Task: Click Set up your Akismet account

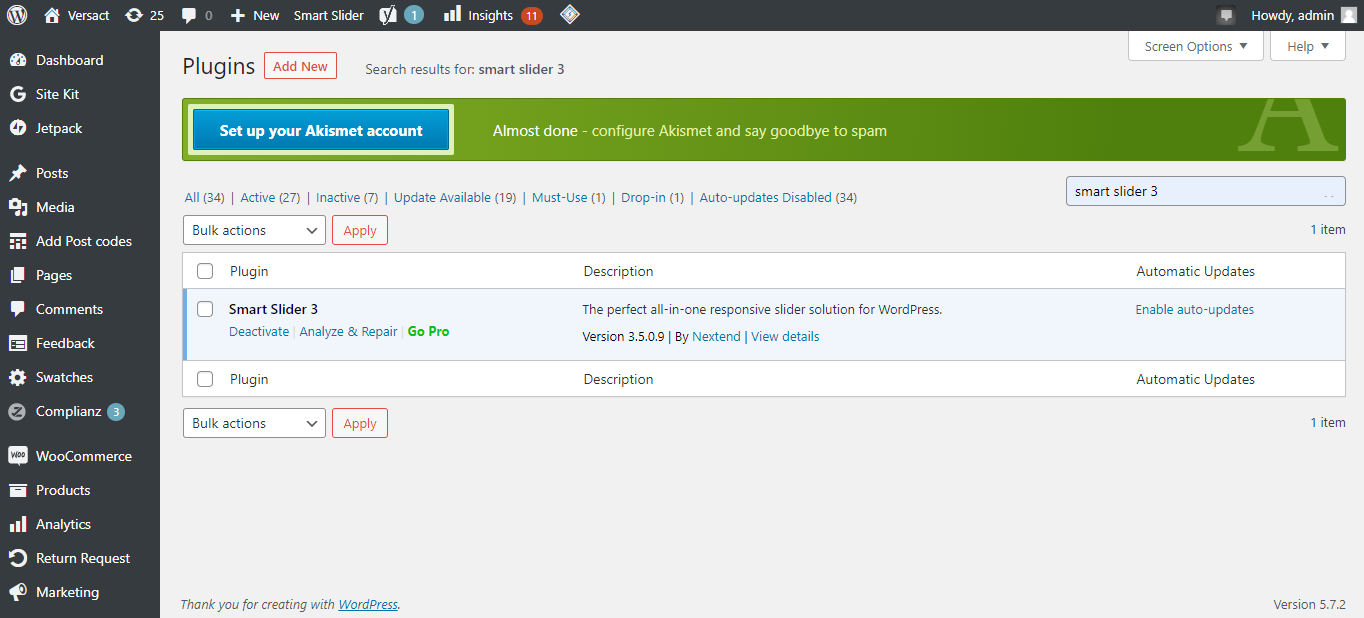Action: pos(321,130)
